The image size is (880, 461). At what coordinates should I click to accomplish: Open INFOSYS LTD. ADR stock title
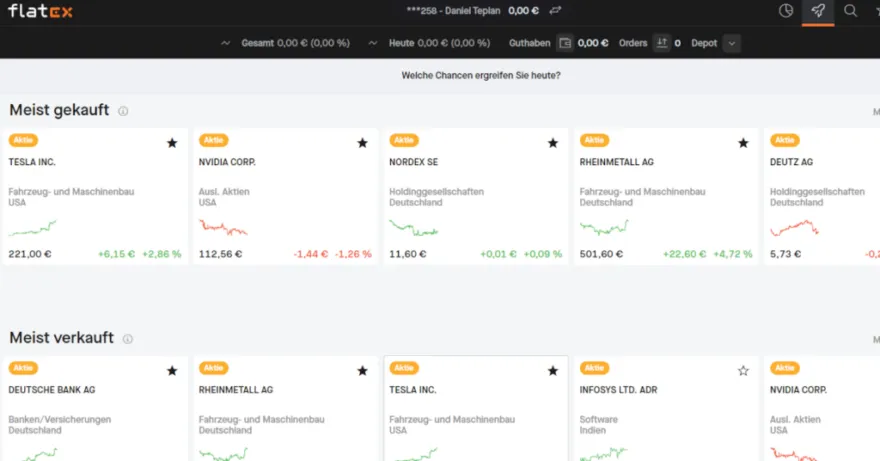[x=618, y=390]
